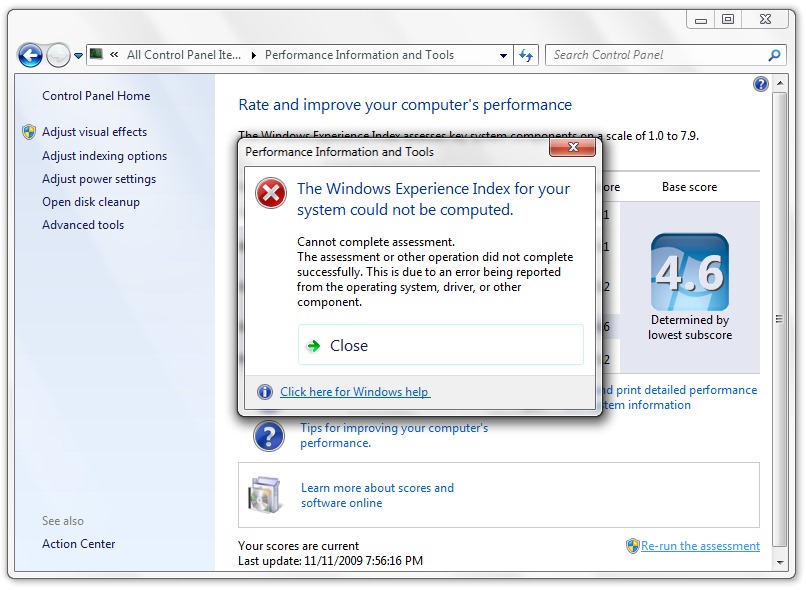
Task: Click the vertical scrollbar thumb
Action: pyautogui.click(x=780, y=320)
